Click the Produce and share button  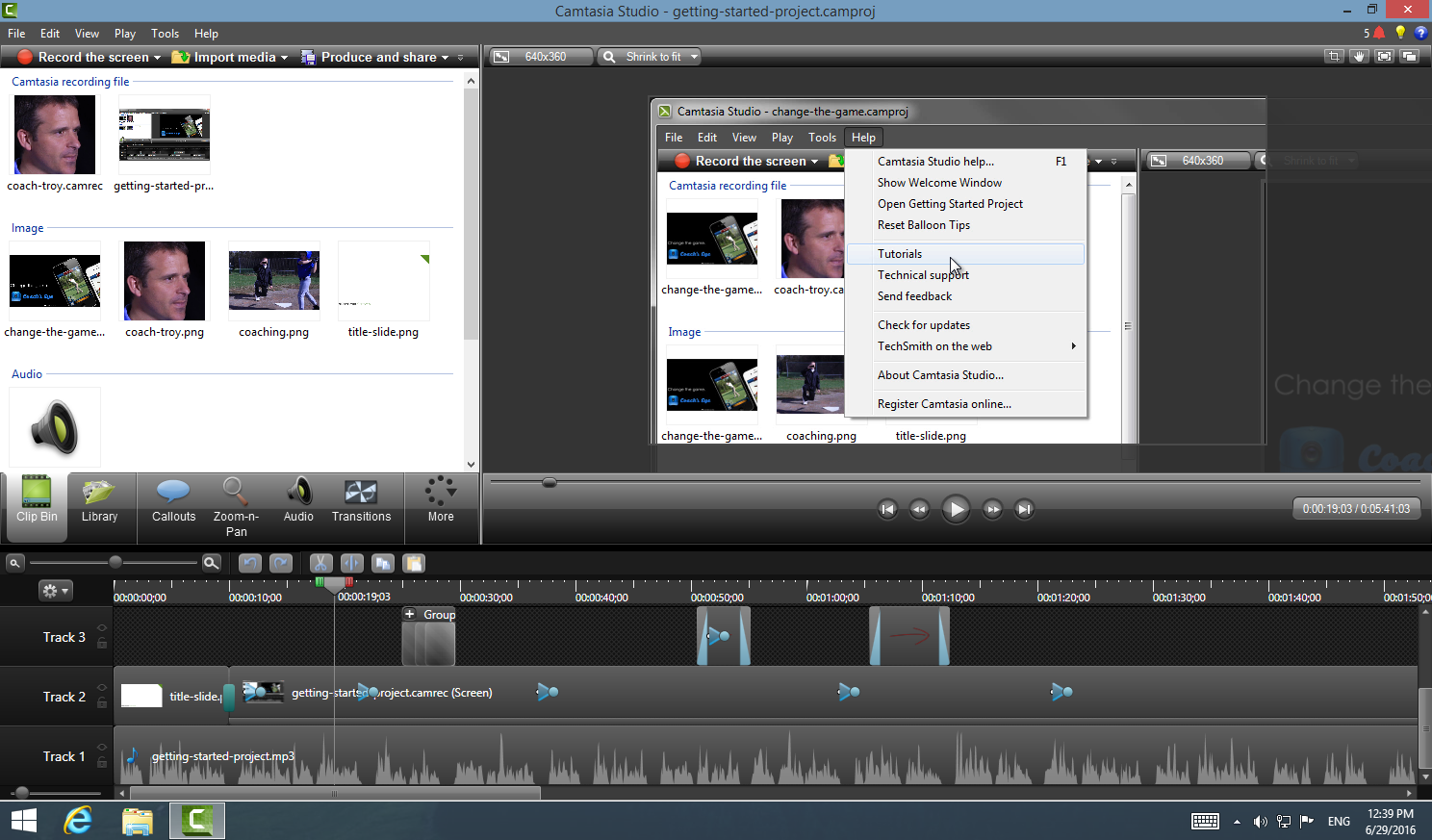[369, 58]
